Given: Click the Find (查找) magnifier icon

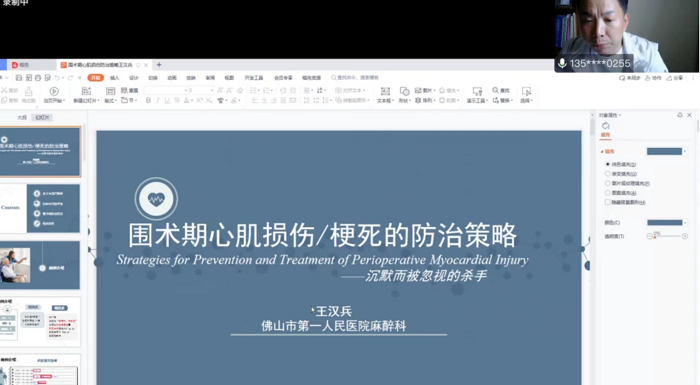Looking at the screenshot, I should click(x=496, y=90).
